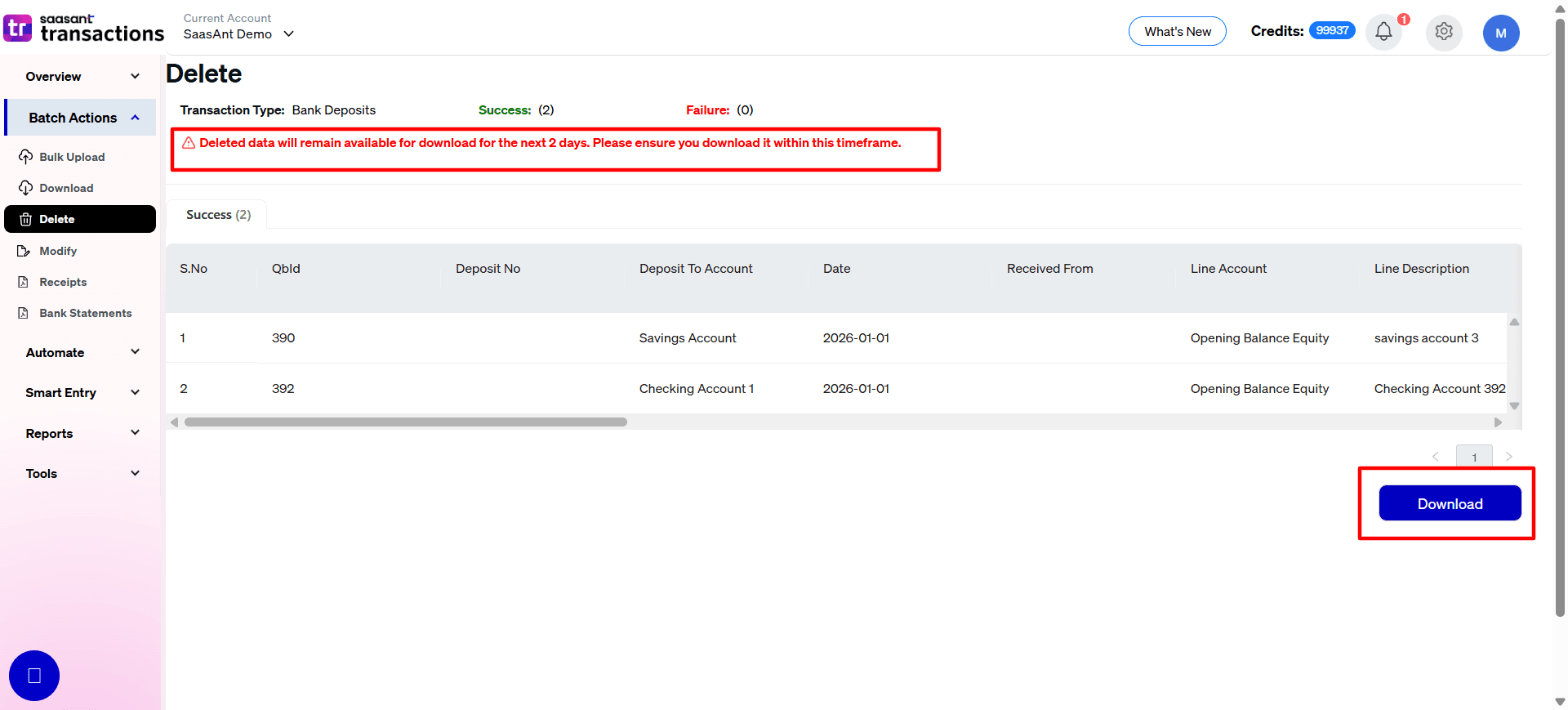Click table scroll-down arrow

coord(1514,406)
